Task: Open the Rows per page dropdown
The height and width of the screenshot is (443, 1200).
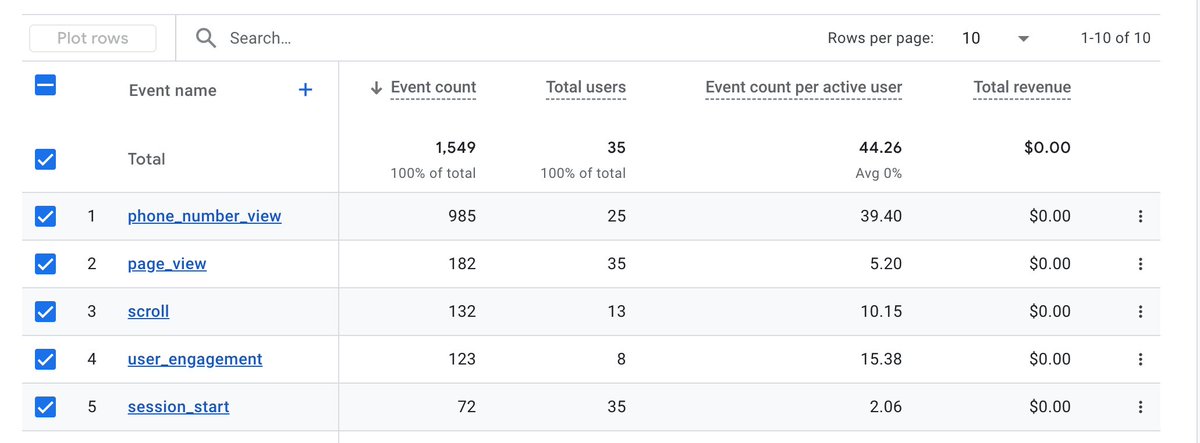Action: tap(996, 38)
